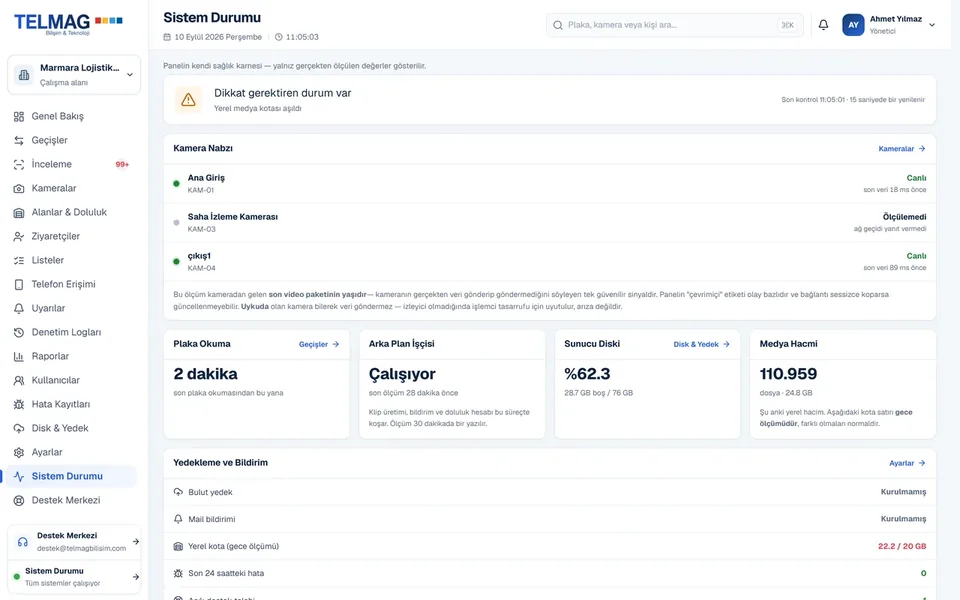960x600 pixels.
Task: Click the search magnifier icon
Action: coord(558,25)
